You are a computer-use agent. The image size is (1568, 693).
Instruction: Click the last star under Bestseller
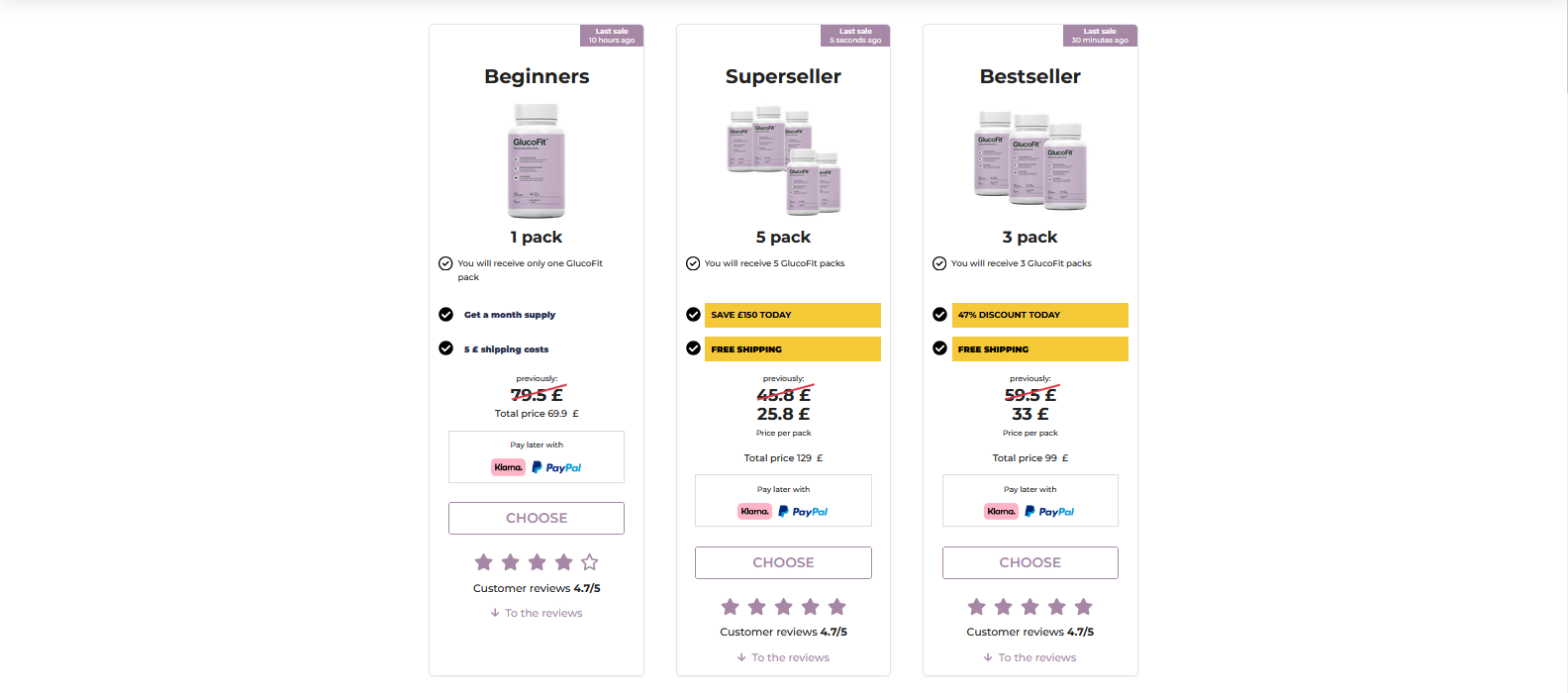(1084, 607)
